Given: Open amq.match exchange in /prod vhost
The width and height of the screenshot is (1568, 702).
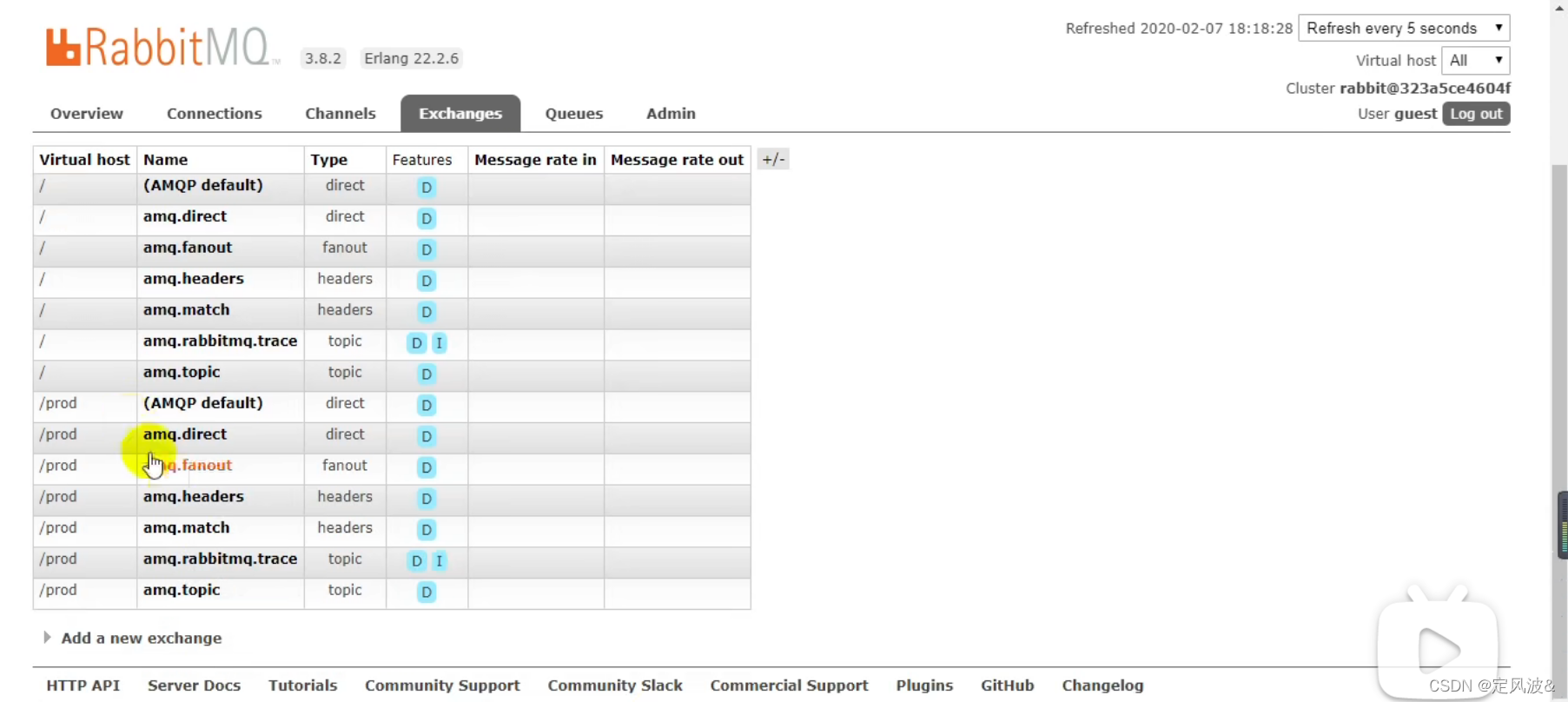Looking at the screenshot, I should (x=187, y=528).
